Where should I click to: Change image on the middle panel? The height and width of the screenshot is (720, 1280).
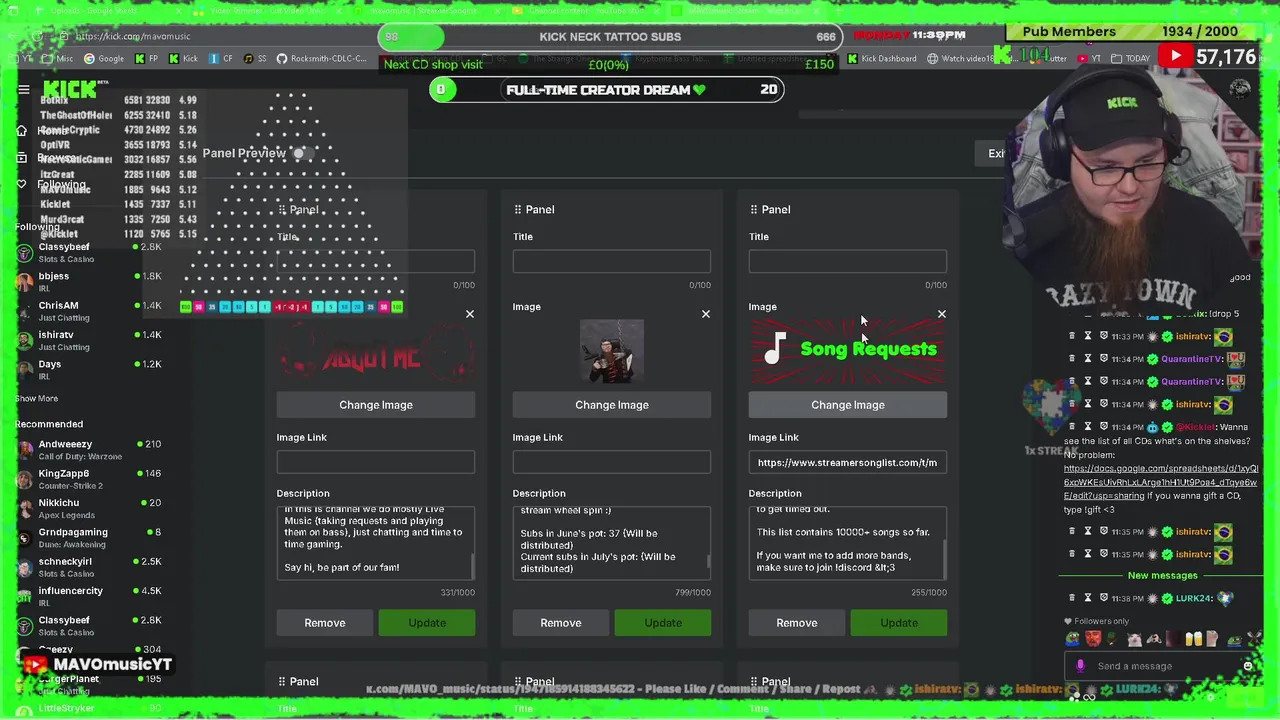[612, 405]
